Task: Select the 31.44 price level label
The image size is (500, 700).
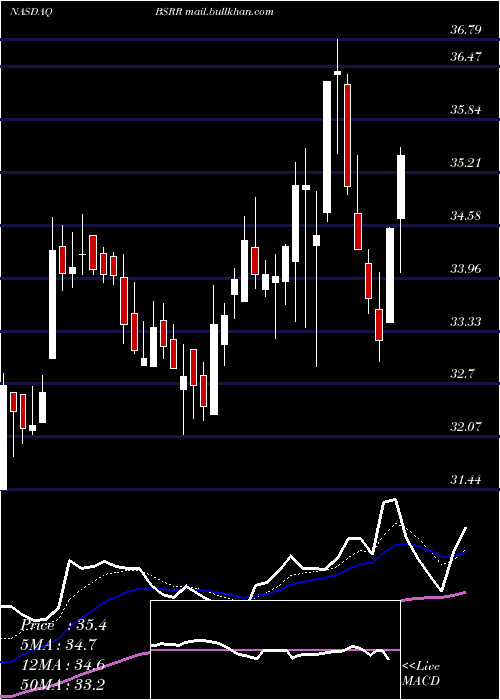Action: point(466,480)
